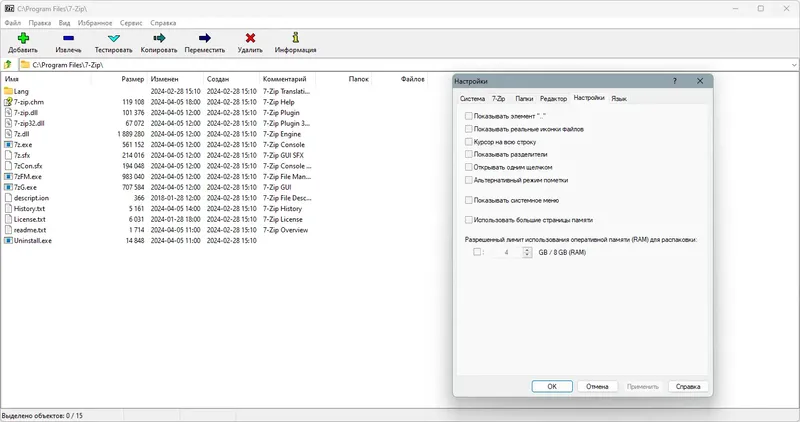This screenshot has width=800, height=422.
Task: Open the Избранное menu
Action: 95,23
